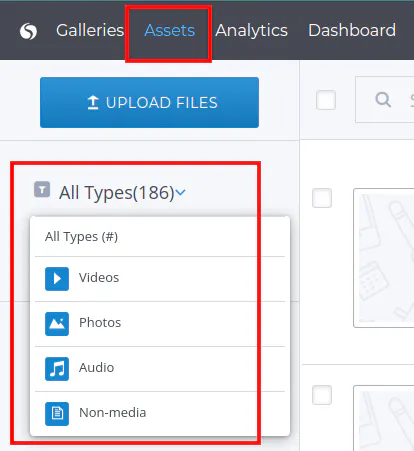Click the filter icon beside All Types
The height and width of the screenshot is (451, 414).
tap(42, 189)
